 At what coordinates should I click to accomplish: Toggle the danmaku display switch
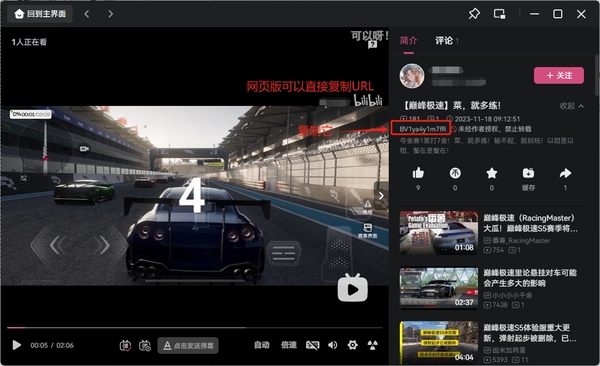125,346
